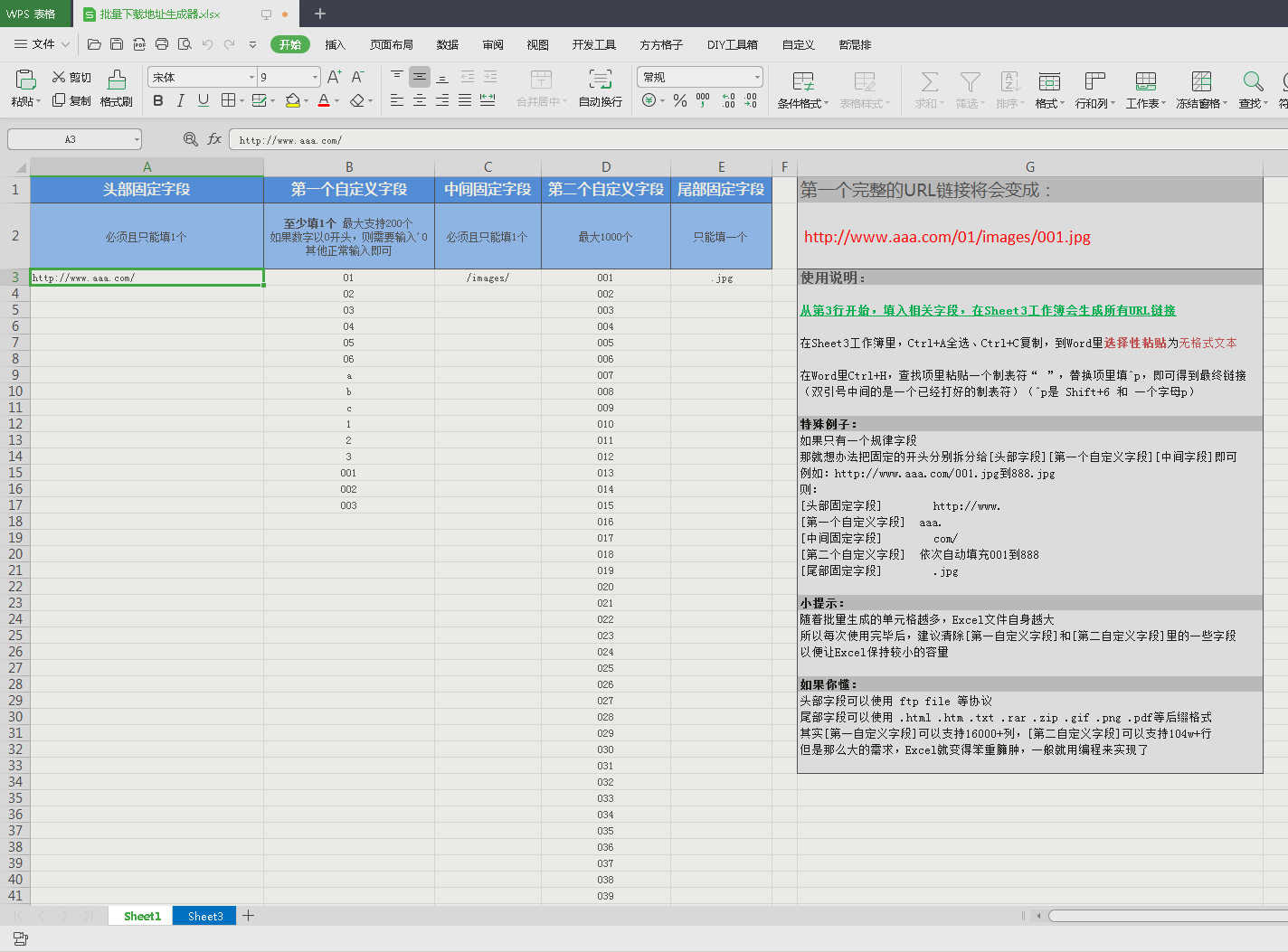Click the Increase Indent icon

pyautogui.click(x=490, y=77)
